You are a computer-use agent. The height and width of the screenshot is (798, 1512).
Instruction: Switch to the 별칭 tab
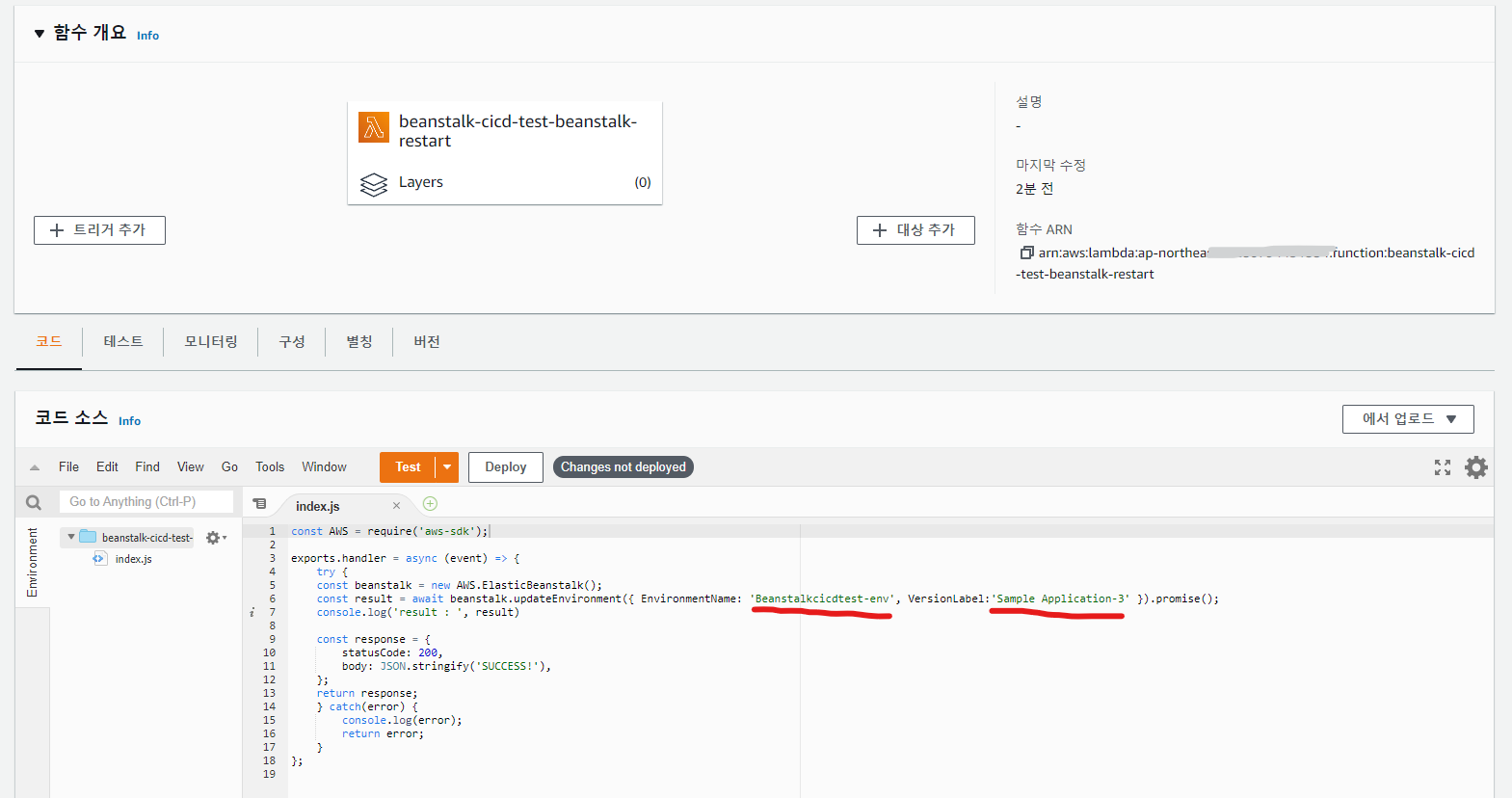(x=359, y=342)
